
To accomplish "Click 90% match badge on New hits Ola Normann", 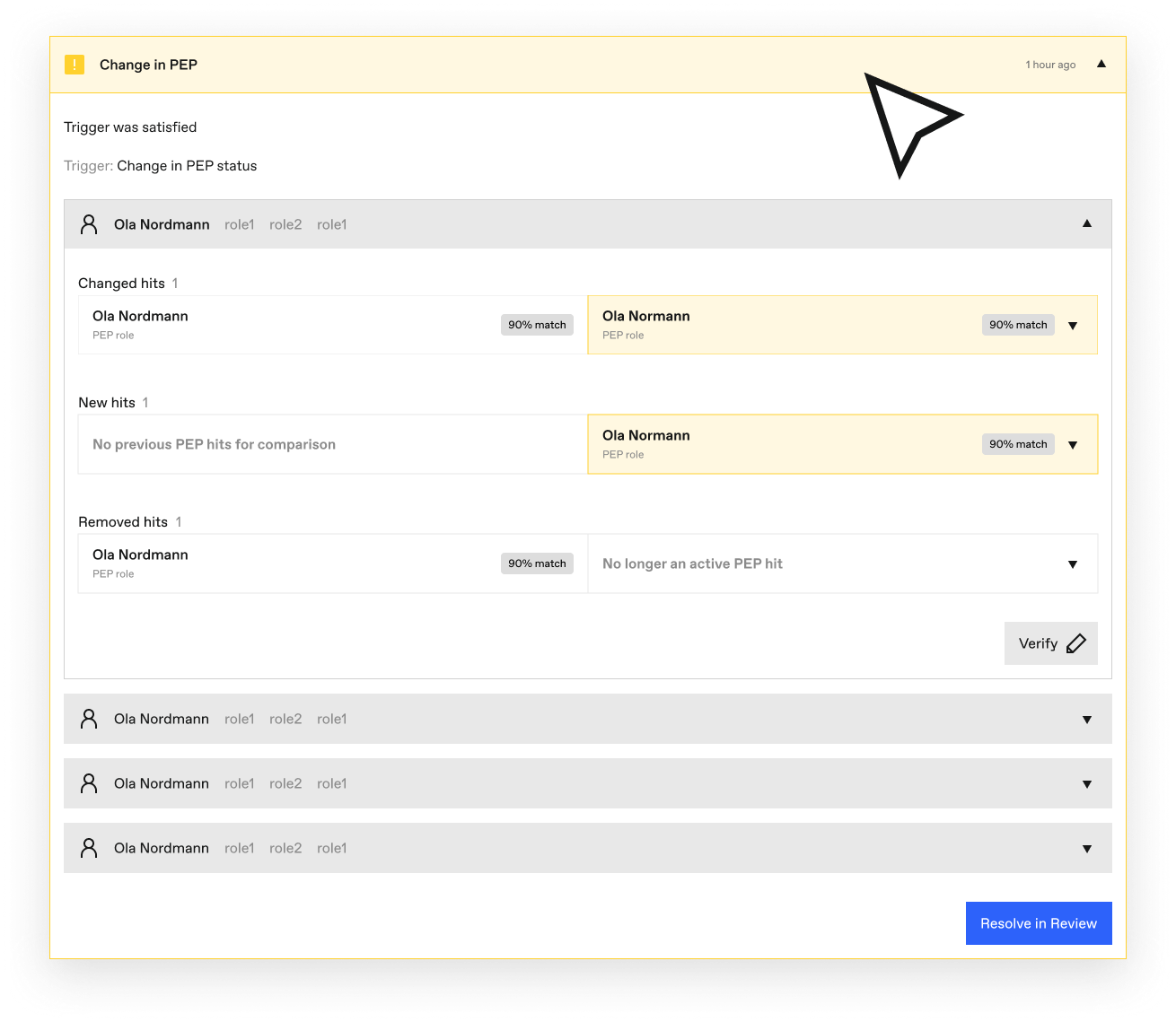I will [1018, 444].
